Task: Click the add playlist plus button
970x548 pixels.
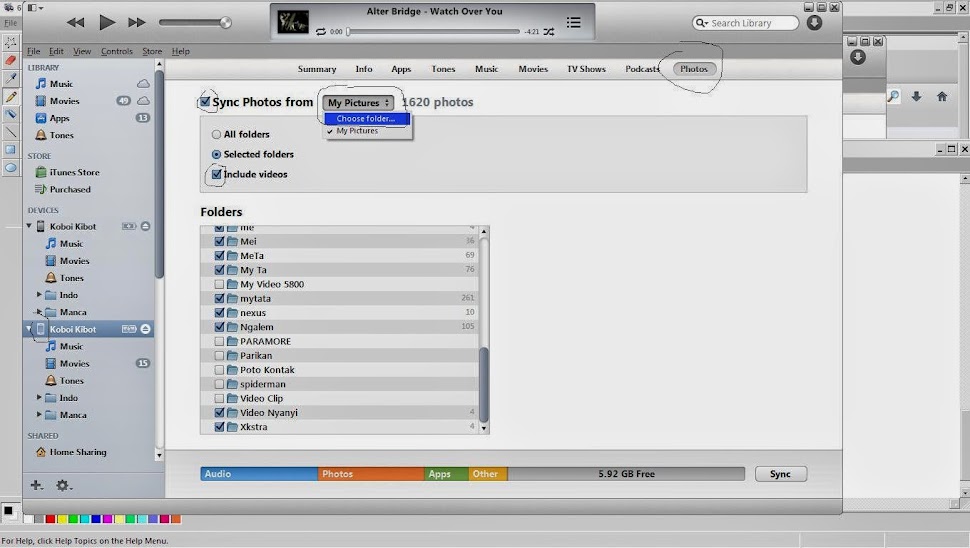Action: [36, 485]
